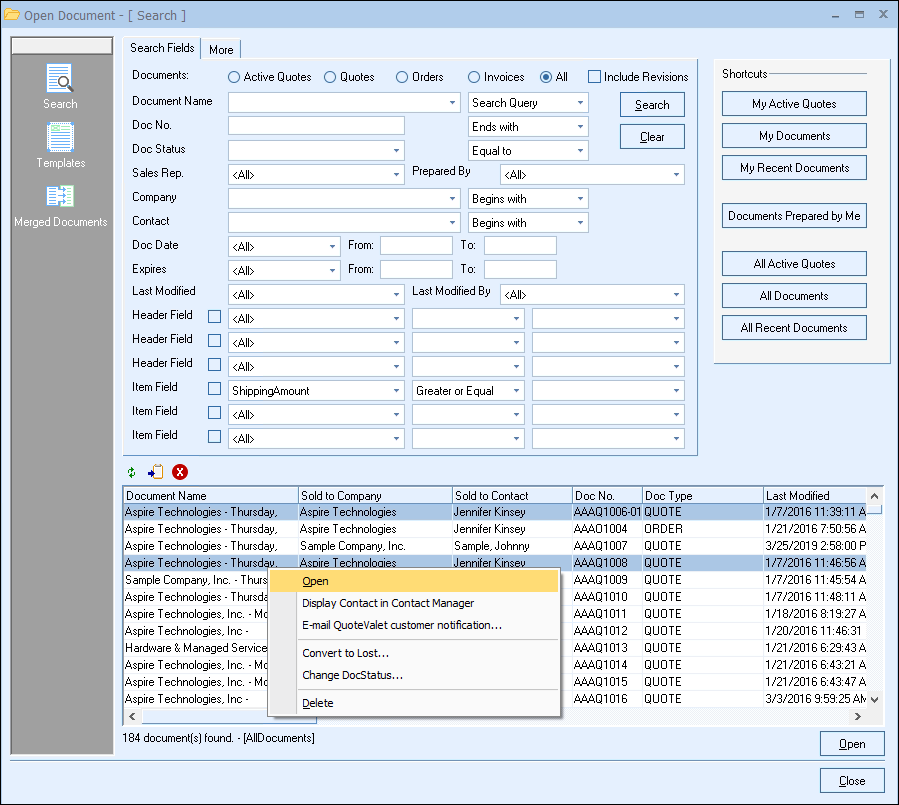The width and height of the screenshot is (899, 805).
Task: Select the Merged Documents sidebar icon
Action: tap(60, 198)
